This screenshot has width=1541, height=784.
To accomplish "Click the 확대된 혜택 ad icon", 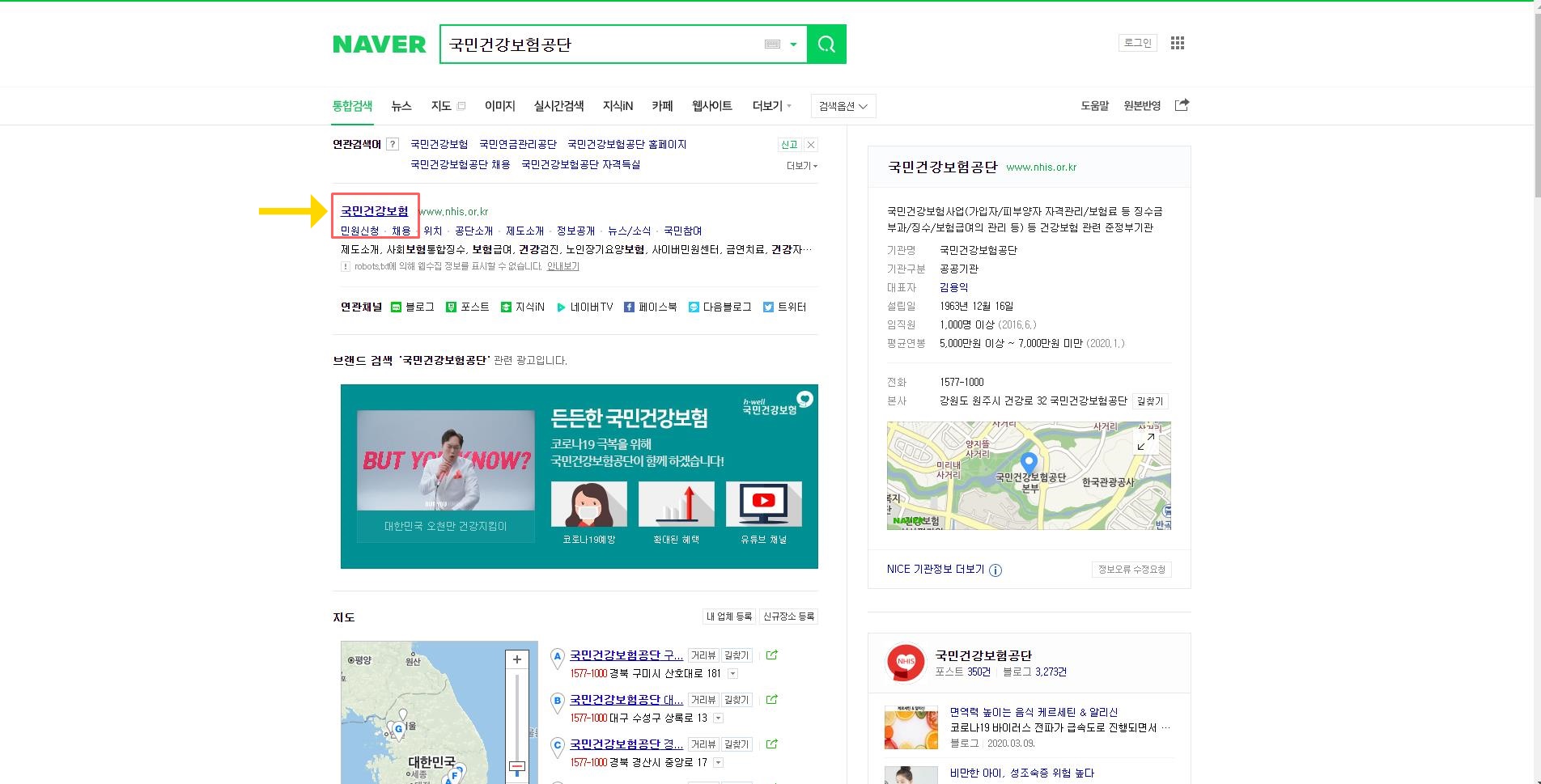I will click(x=677, y=504).
